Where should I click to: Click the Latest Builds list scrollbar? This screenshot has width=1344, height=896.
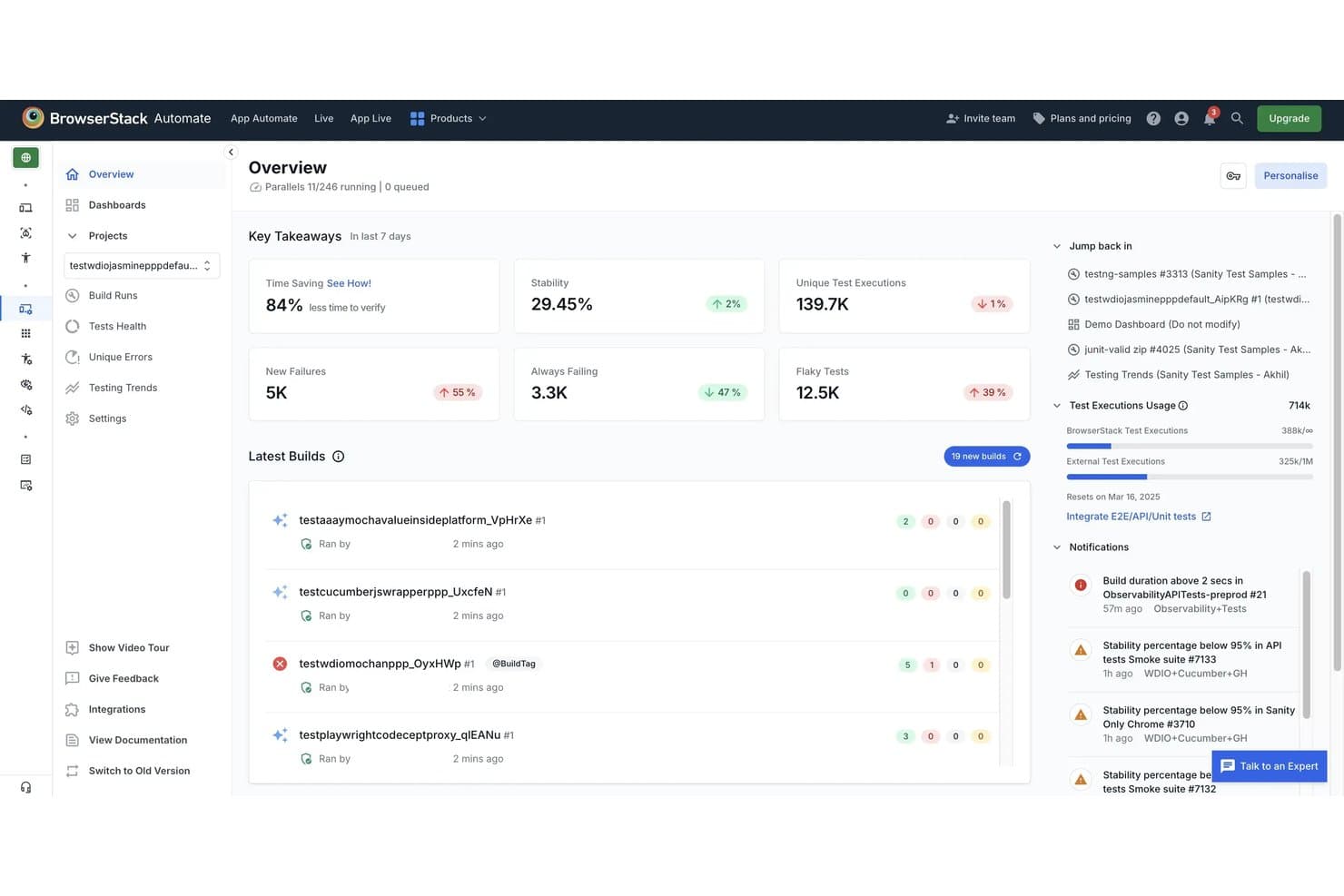1006,549
